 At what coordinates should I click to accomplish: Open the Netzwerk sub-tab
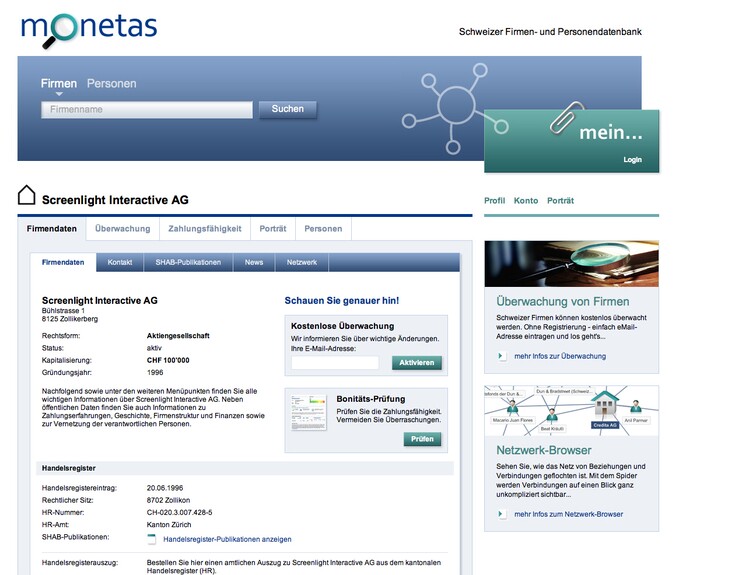click(302, 262)
